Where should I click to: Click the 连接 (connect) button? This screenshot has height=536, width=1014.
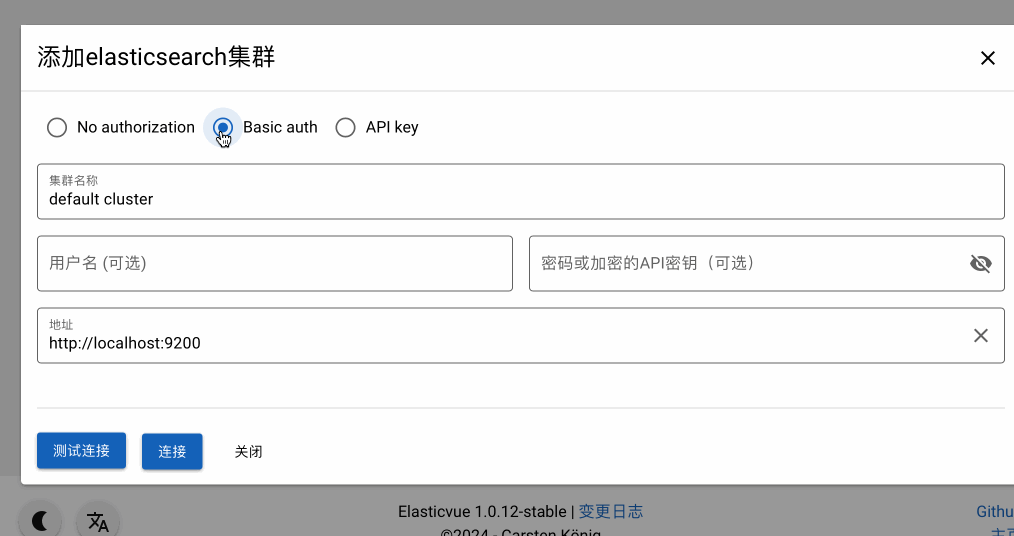pyautogui.click(x=172, y=451)
